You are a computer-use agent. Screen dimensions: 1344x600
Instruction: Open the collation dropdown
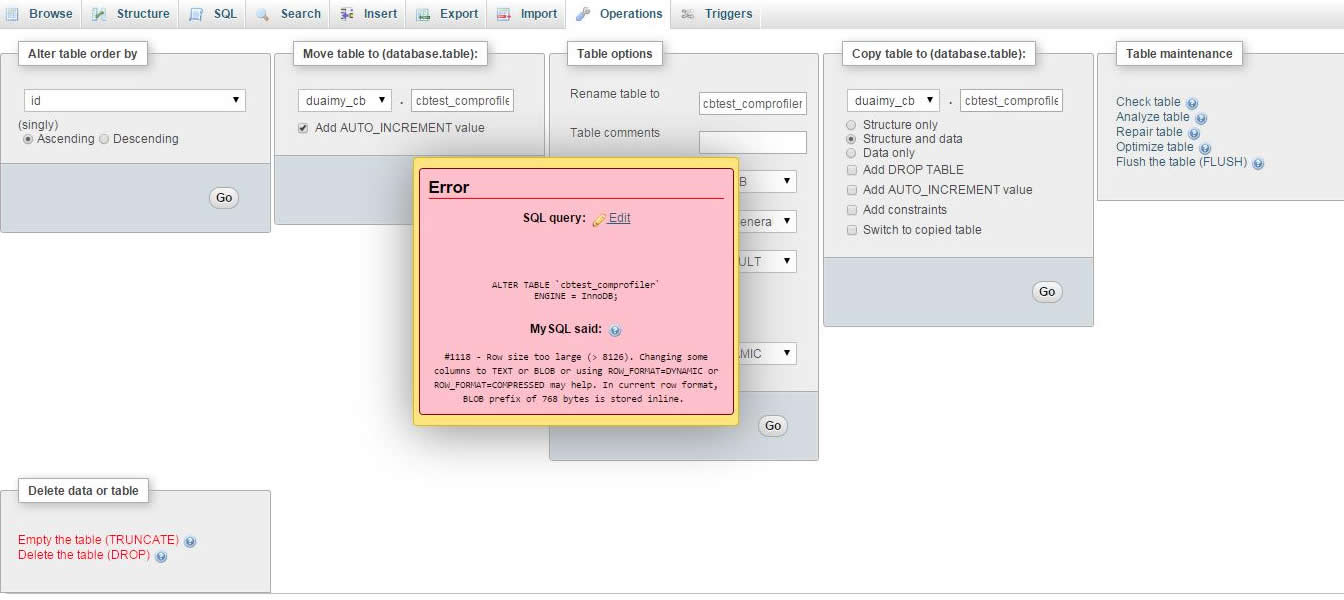tap(768, 221)
